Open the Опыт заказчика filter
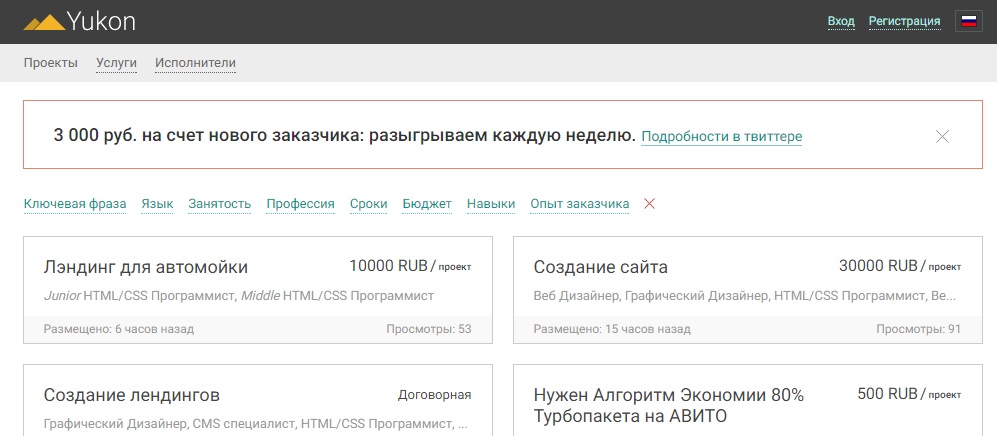Screen dimensions: 997x436 (579, 204)
